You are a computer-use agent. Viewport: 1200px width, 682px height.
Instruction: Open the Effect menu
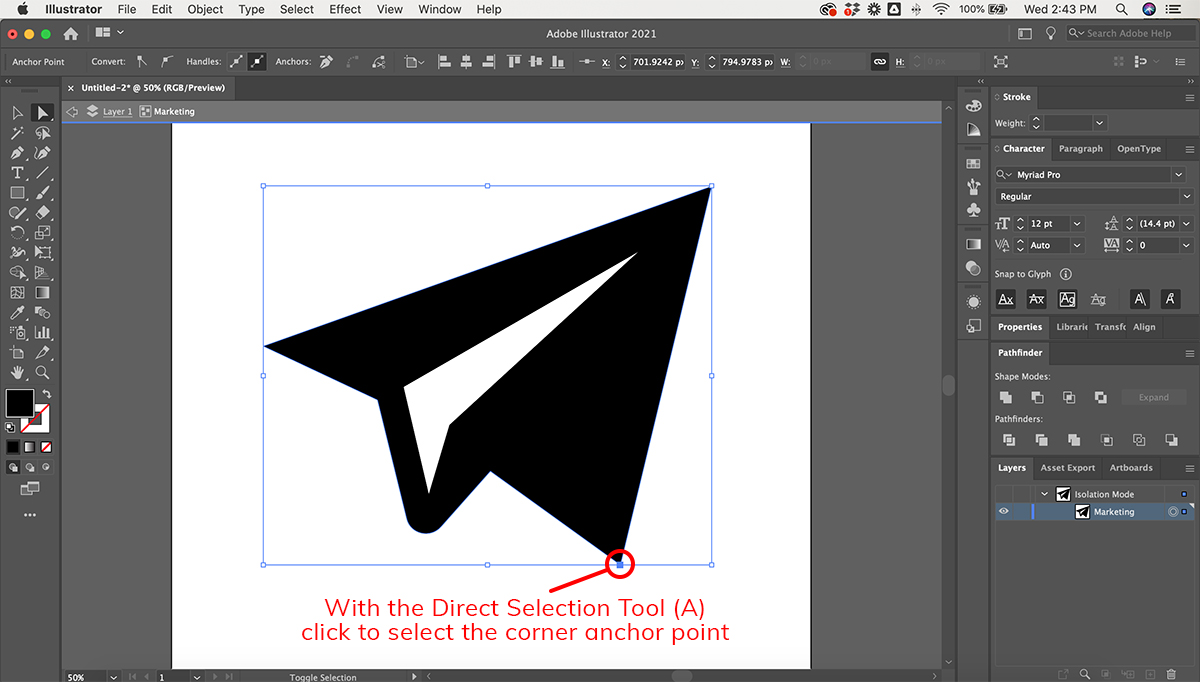345,9
